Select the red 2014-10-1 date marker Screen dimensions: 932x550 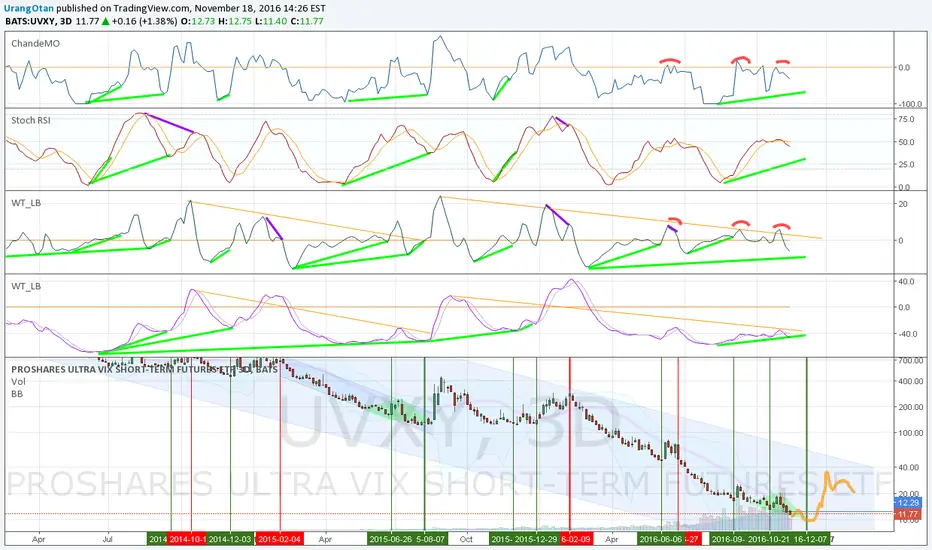187,539
